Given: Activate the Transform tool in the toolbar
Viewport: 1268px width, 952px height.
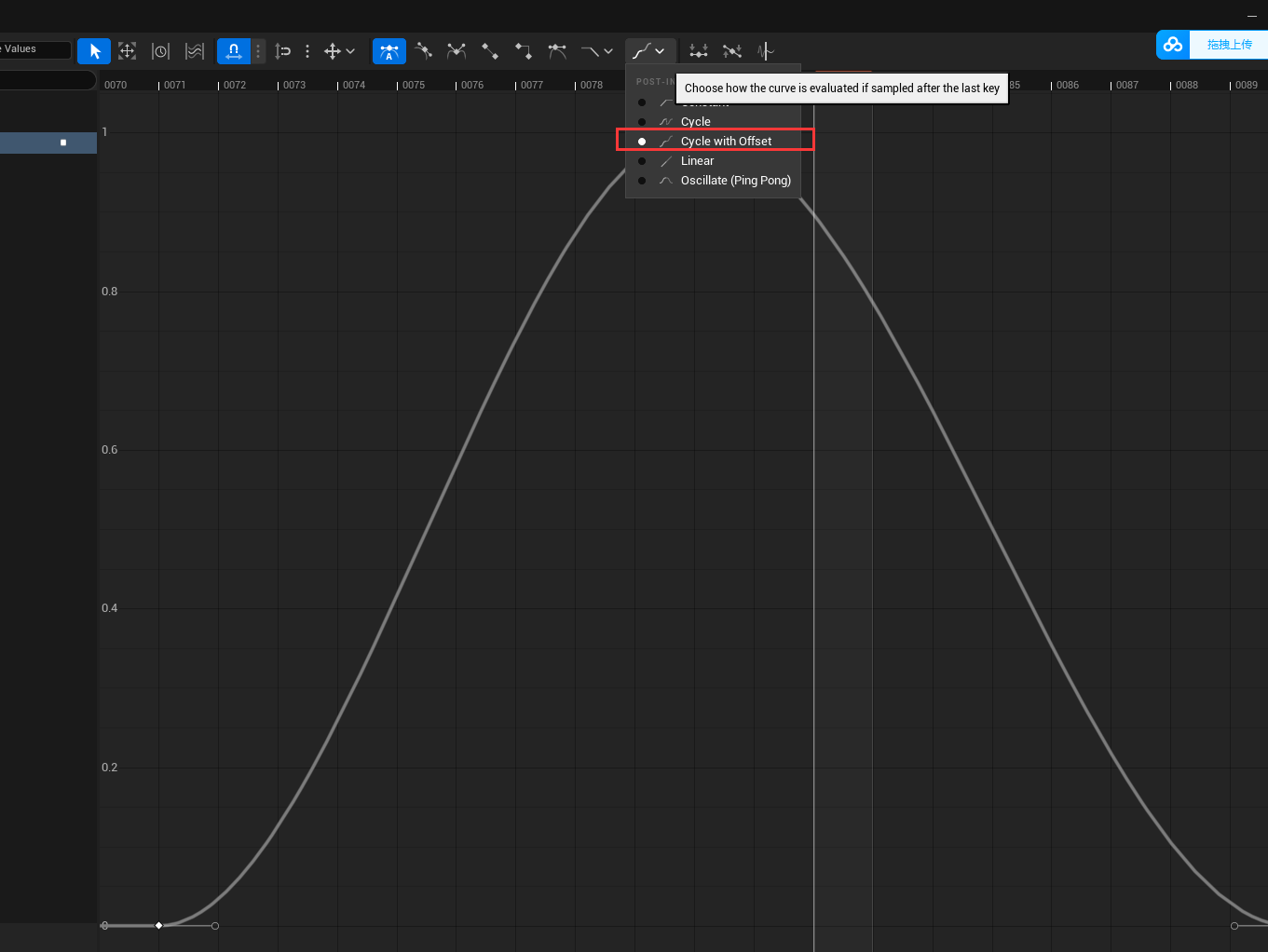Looking at the screenshot, I should click(128, 51).
